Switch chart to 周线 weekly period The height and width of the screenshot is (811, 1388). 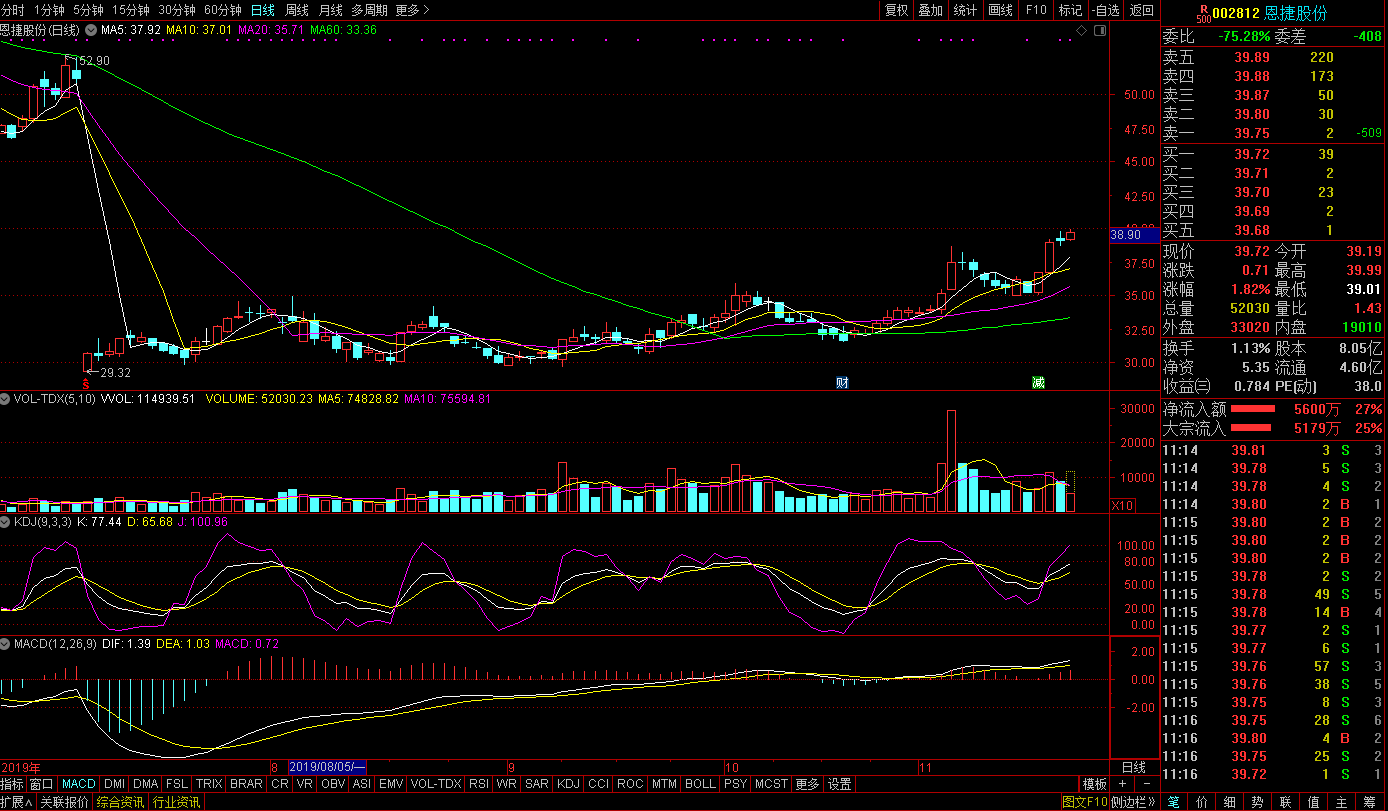297,10
